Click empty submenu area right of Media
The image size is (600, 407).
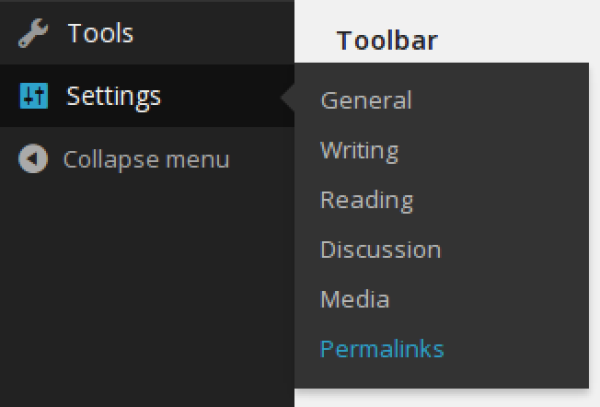[x=490, y=299]
